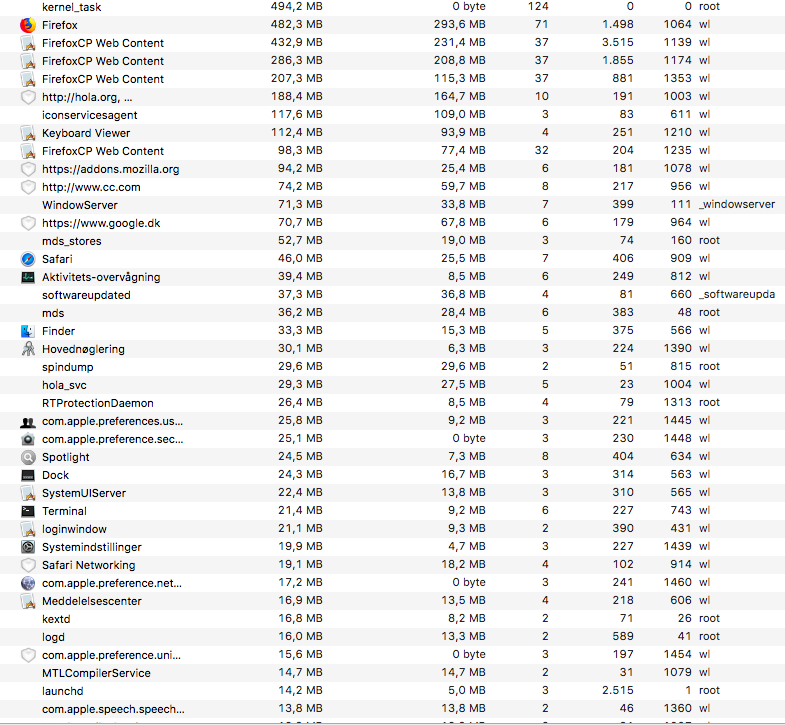785x725 pixels.
Task: Select the RTProtectionDaemon process
Action: pos(98,404)
